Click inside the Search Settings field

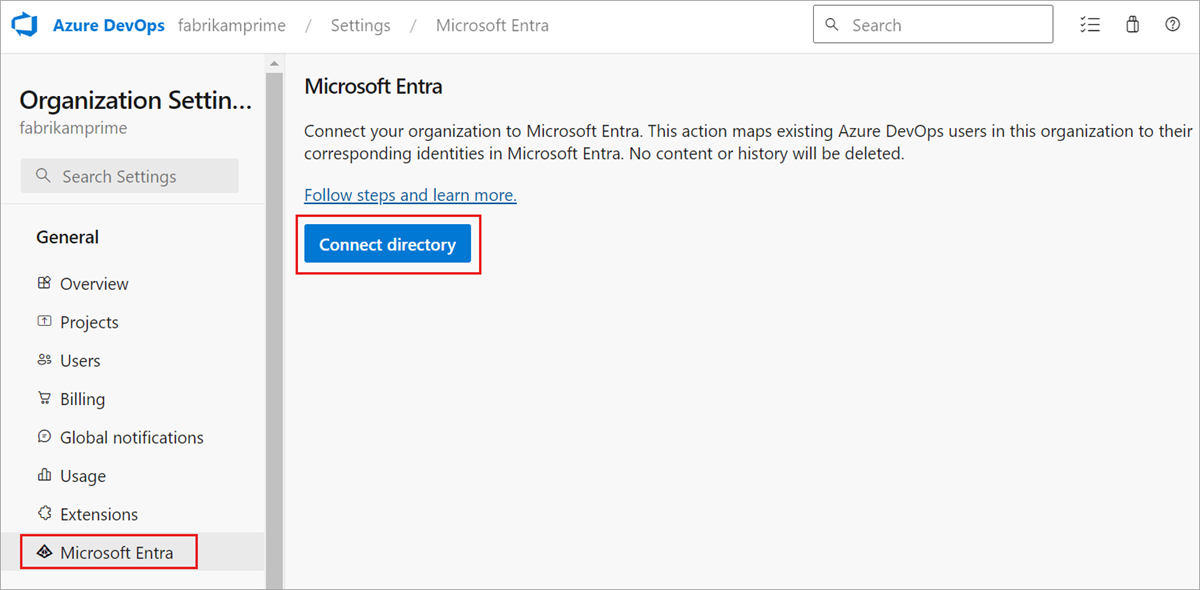click(x=129, y=175)
